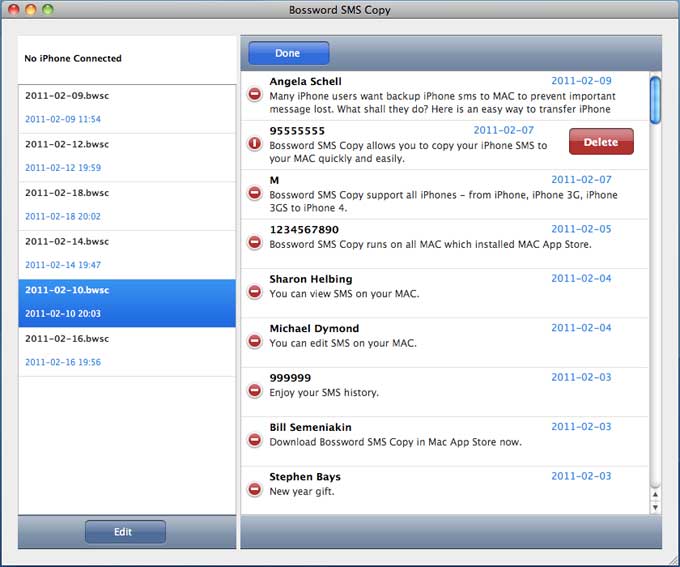This screenshot has height=567, width=680.
Task: Select backup file 2011-02-09.bwsc
Action: click(127, 109)
